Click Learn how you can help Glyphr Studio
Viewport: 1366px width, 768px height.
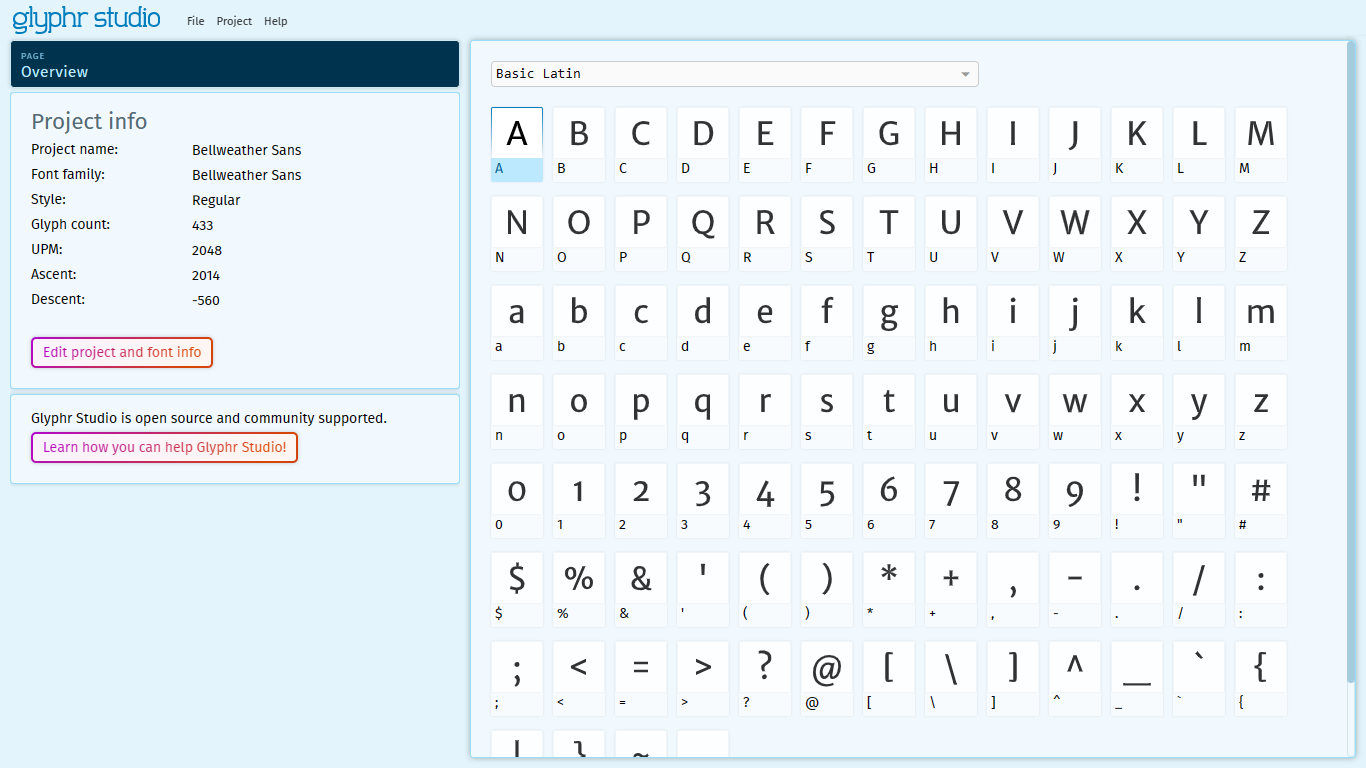(x=165, y=447)
